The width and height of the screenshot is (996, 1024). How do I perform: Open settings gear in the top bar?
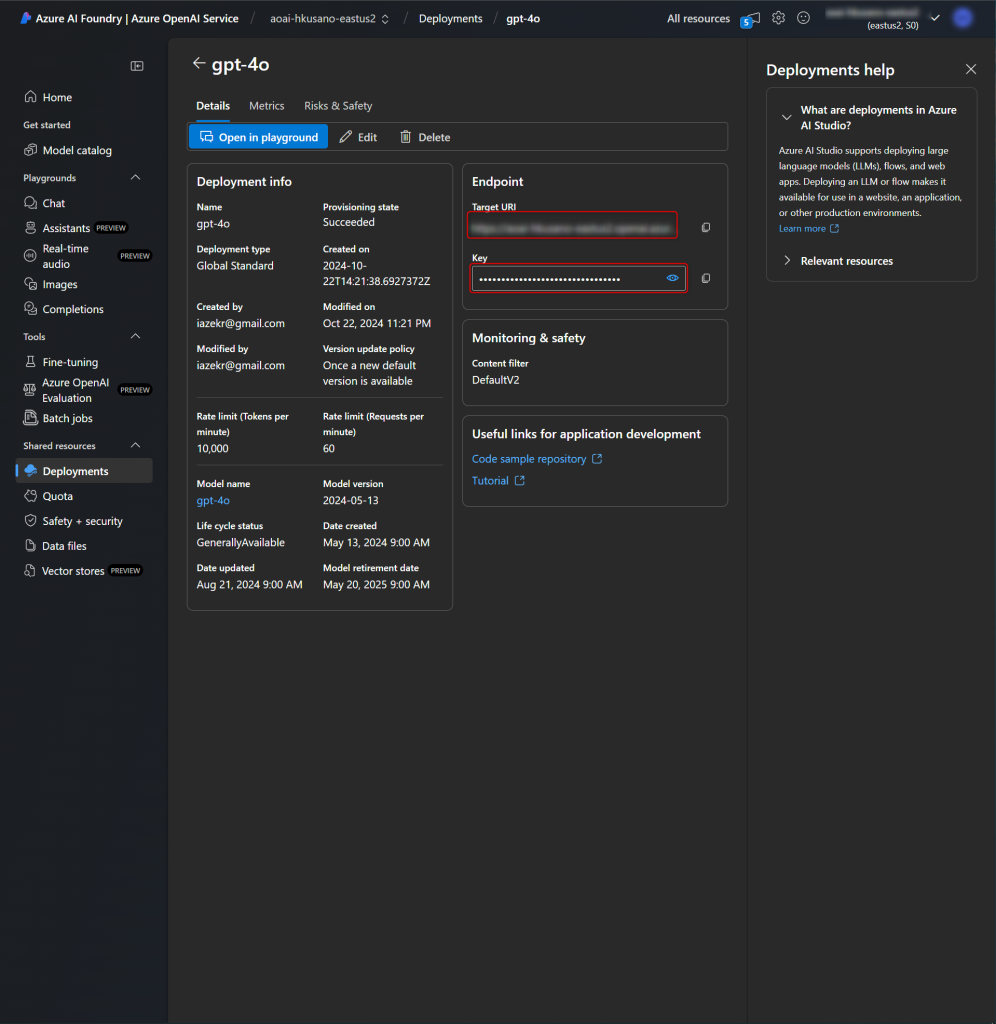778,18
